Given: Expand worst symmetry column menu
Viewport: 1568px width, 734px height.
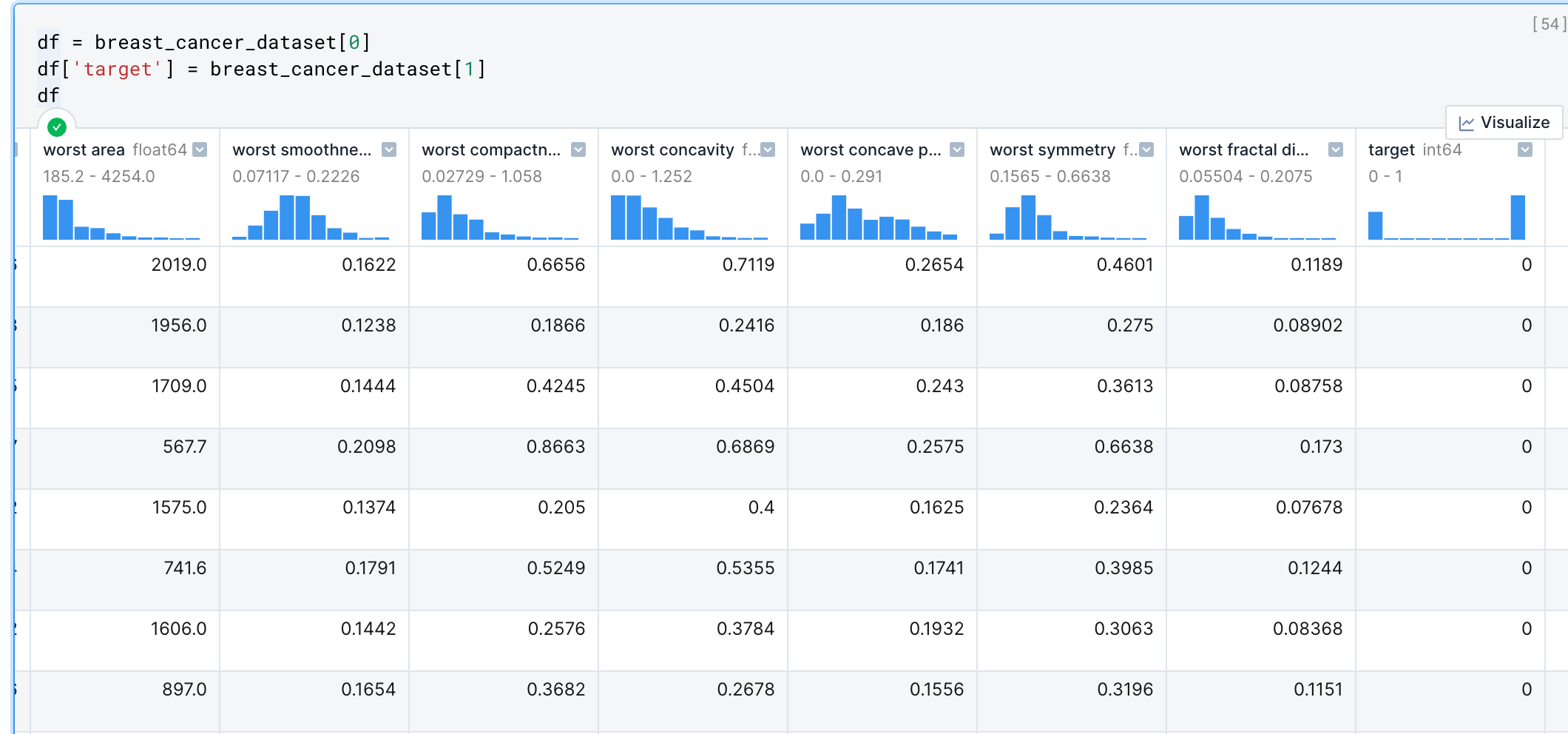Looking at the screenshot, I should click(1146, 150).
